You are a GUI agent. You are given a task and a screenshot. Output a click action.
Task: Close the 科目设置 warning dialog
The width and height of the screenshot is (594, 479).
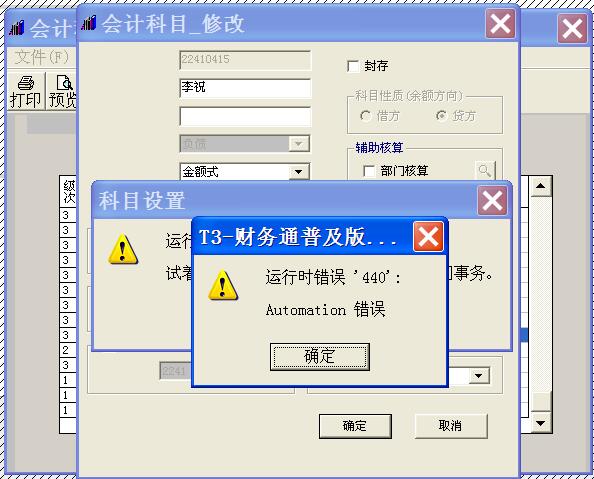coord(492,200)
